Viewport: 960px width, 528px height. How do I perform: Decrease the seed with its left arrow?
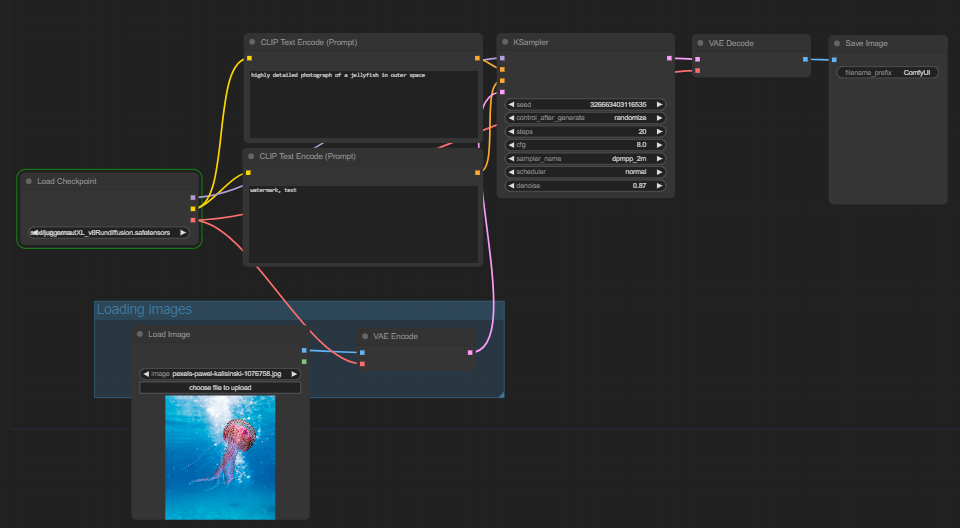click(511, 105)
